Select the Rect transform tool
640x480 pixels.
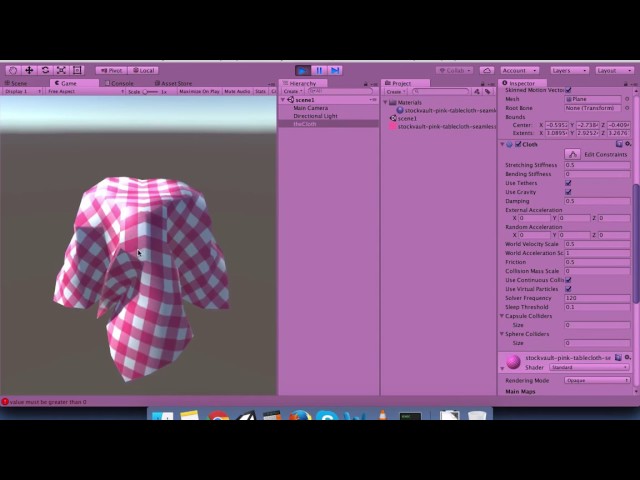coord(78,70)
